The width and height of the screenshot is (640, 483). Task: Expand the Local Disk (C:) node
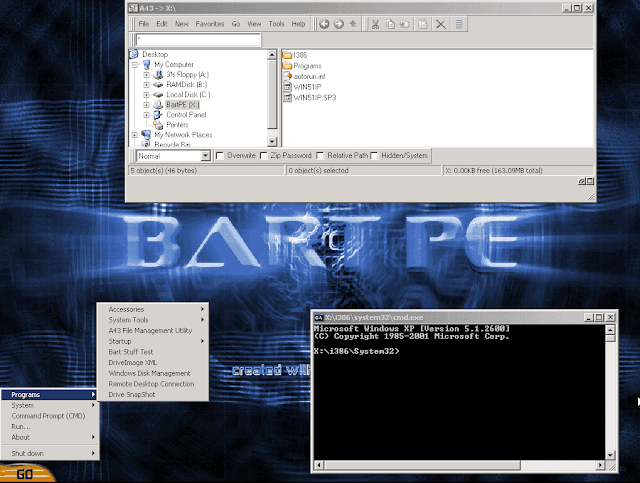(147, 95)
